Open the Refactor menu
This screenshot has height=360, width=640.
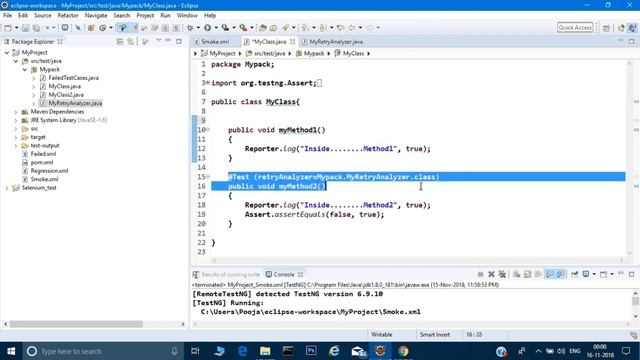[x=68, y=16]
